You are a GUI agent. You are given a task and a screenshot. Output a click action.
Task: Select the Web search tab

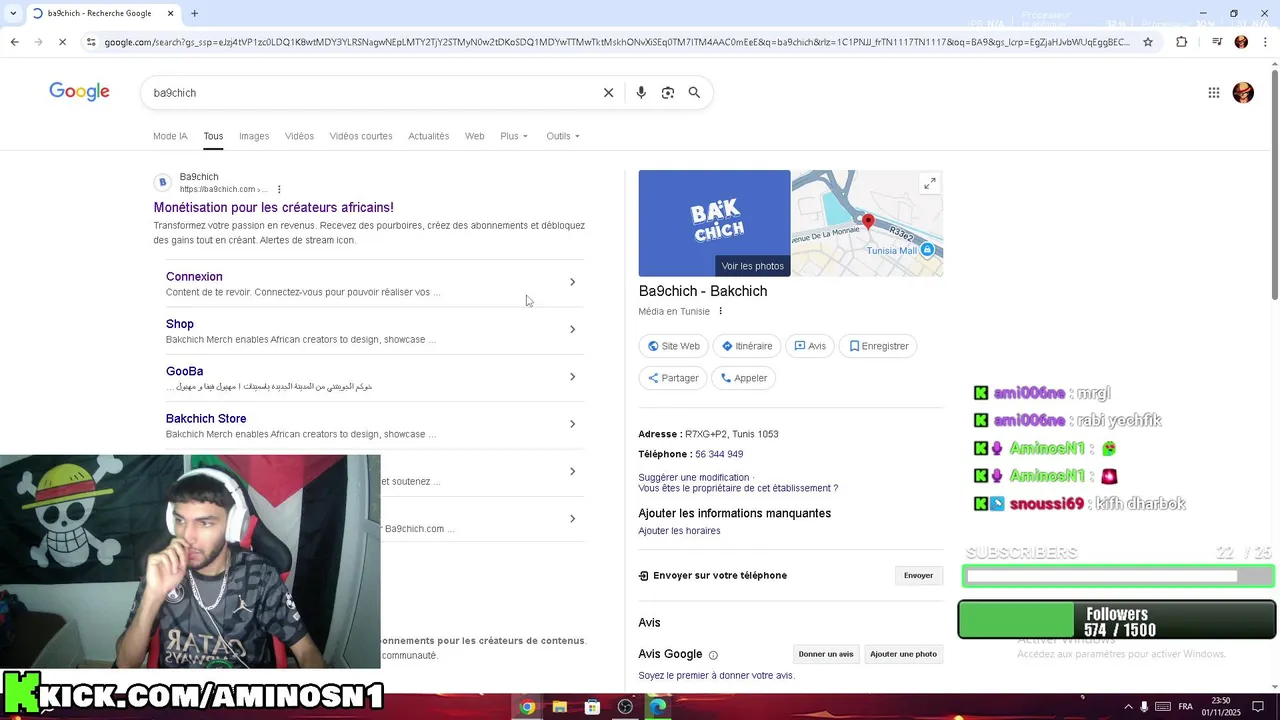pos(474,136)
